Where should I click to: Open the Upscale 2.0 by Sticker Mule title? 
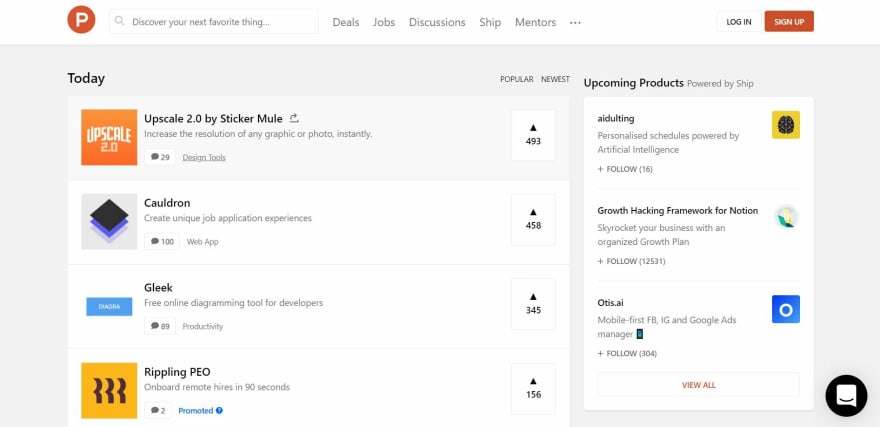[x=213, y=118]
